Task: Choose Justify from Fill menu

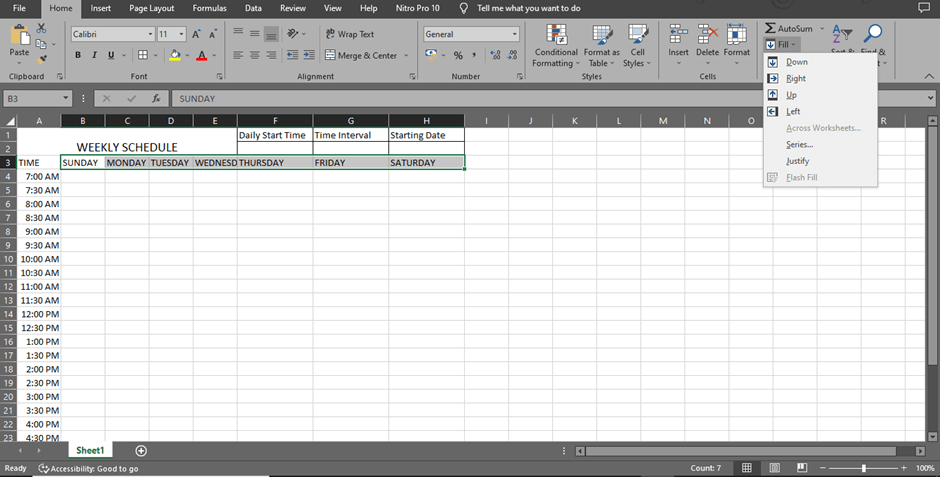Action: (820, 161)
